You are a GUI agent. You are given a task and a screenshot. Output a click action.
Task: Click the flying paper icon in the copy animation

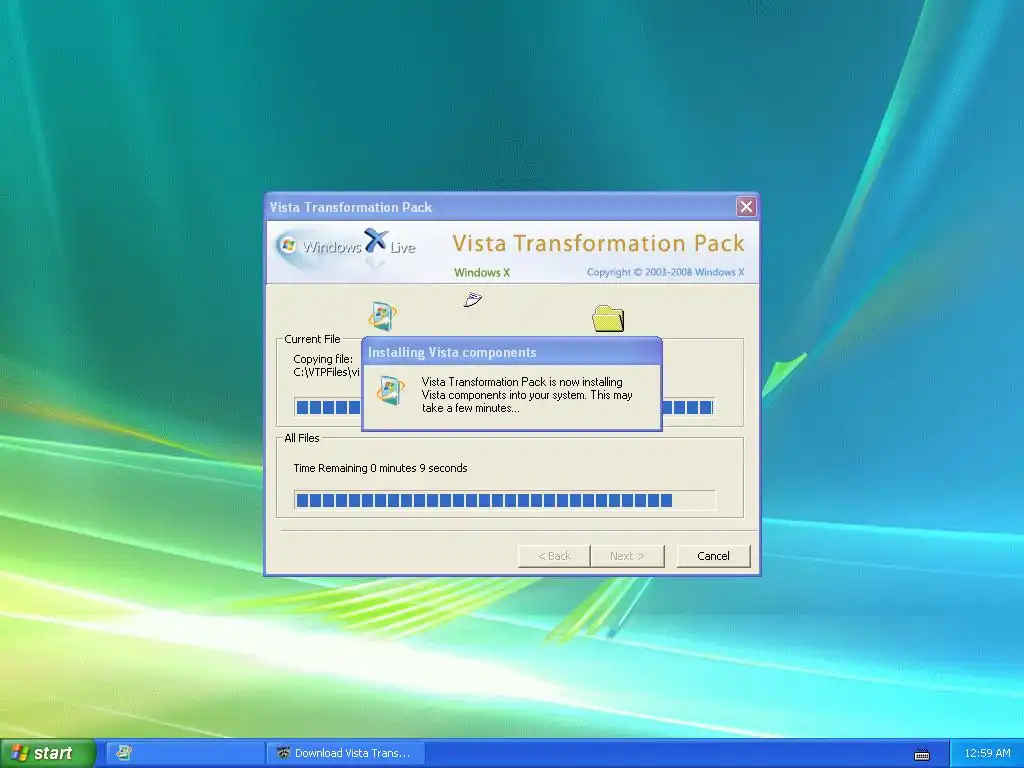pyautogui.click(x=473, y=300)
